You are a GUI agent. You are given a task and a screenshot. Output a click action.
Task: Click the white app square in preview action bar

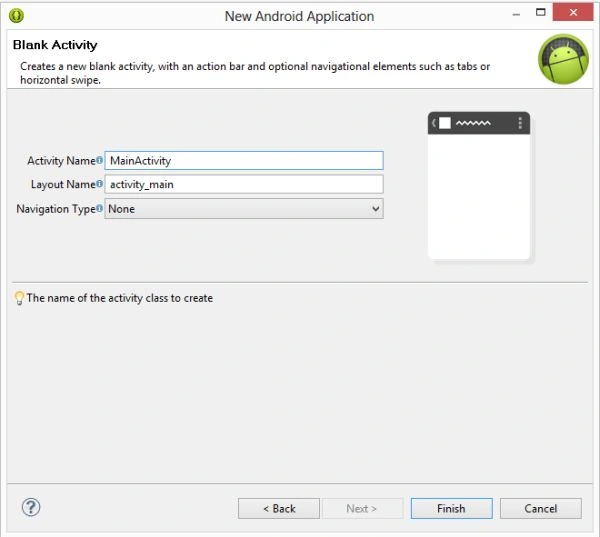(x=445, y=123)
